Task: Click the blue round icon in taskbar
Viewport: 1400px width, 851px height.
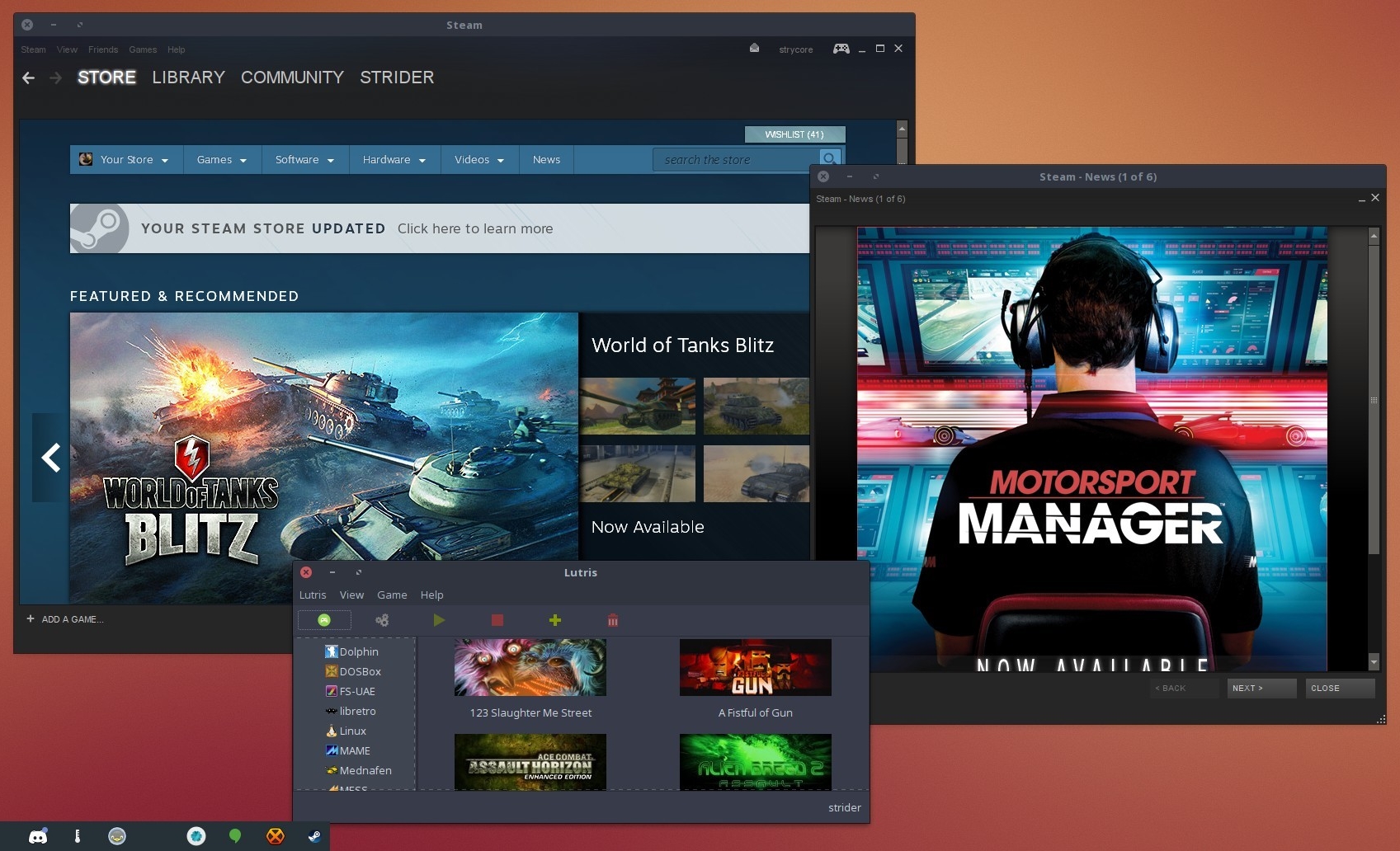Action: [196, 836]
